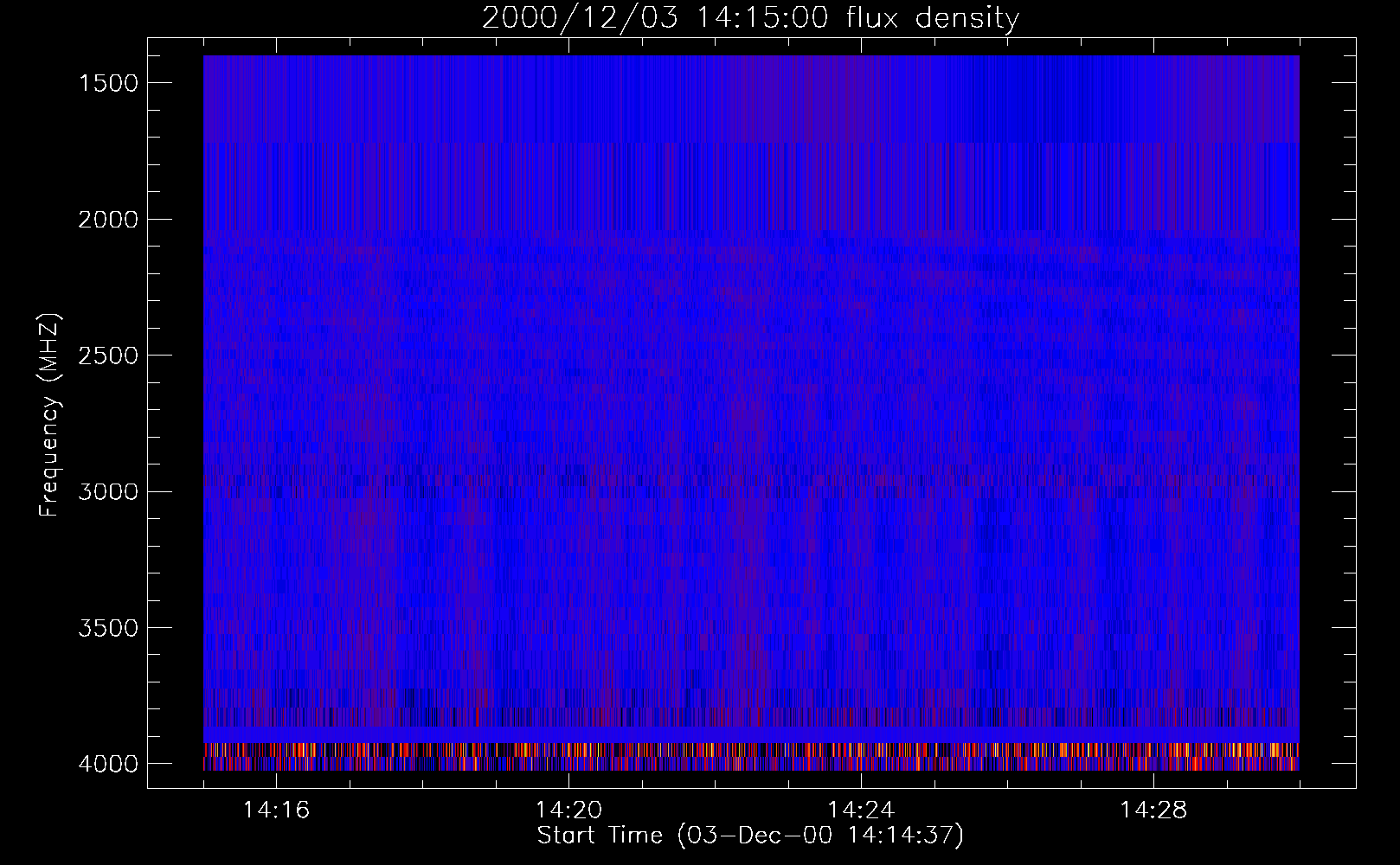The width and height of the screenshot is (1400, 865).
Task: Select the 2500 frequency tick label
Action: coord(108,356)
